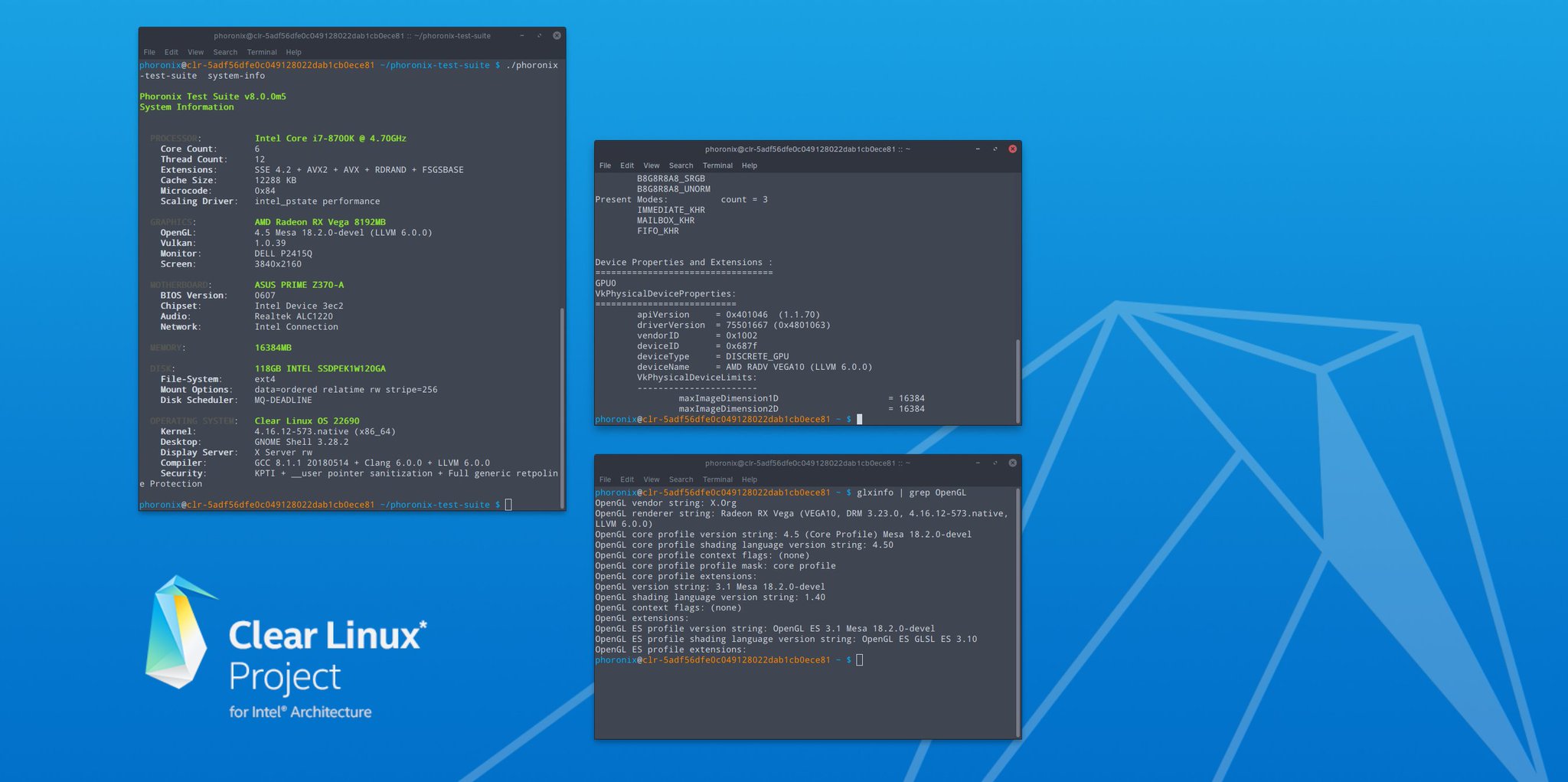Close the phoronix-test-suite terminal window
Screen dimensions: 1568x782
(557, 35)
